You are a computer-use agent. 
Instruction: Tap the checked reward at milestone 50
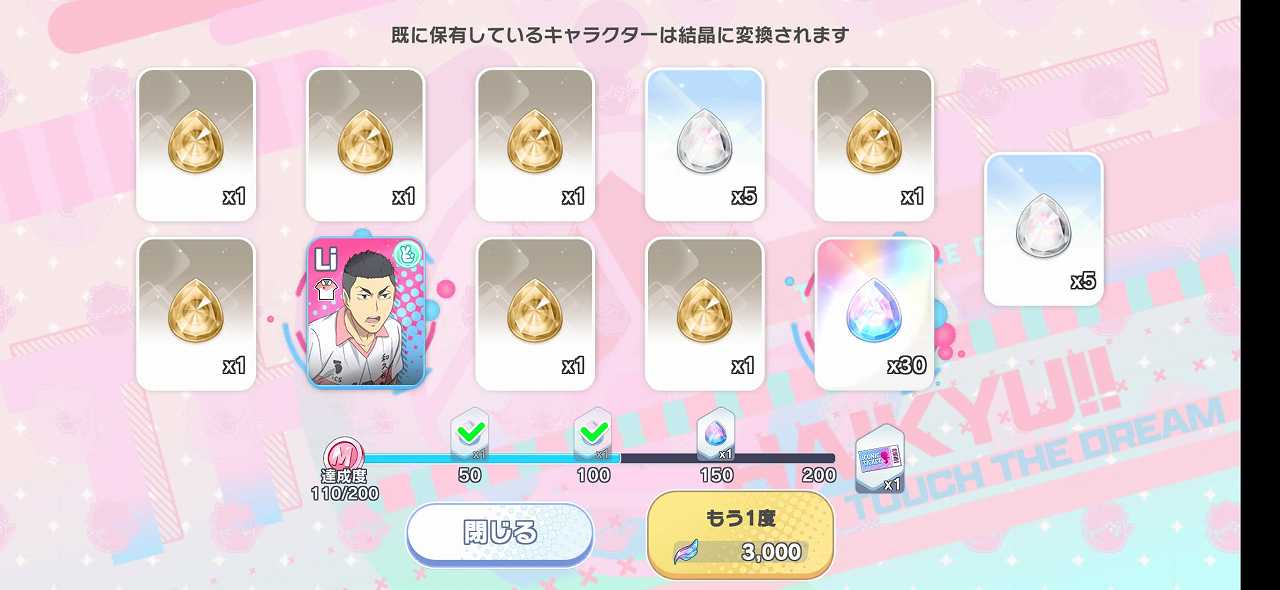coord(469,435)
